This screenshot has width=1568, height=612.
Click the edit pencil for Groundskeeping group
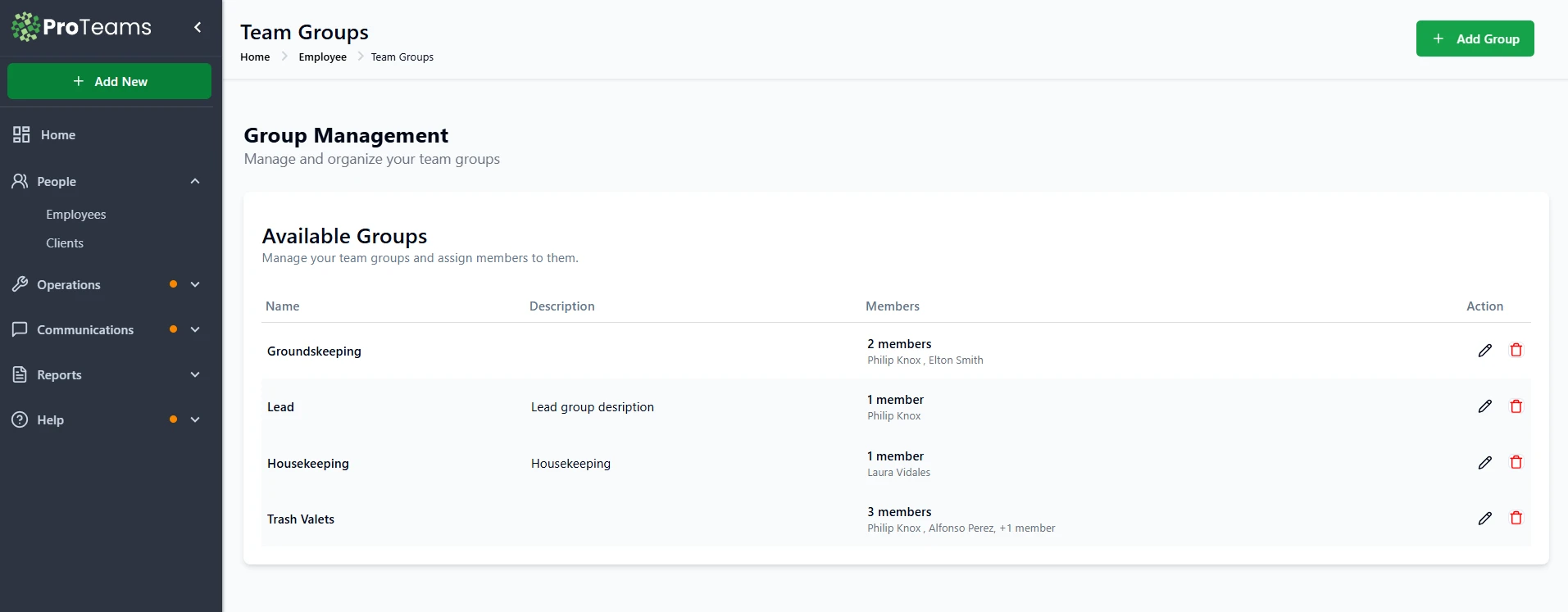(1484, 351)
